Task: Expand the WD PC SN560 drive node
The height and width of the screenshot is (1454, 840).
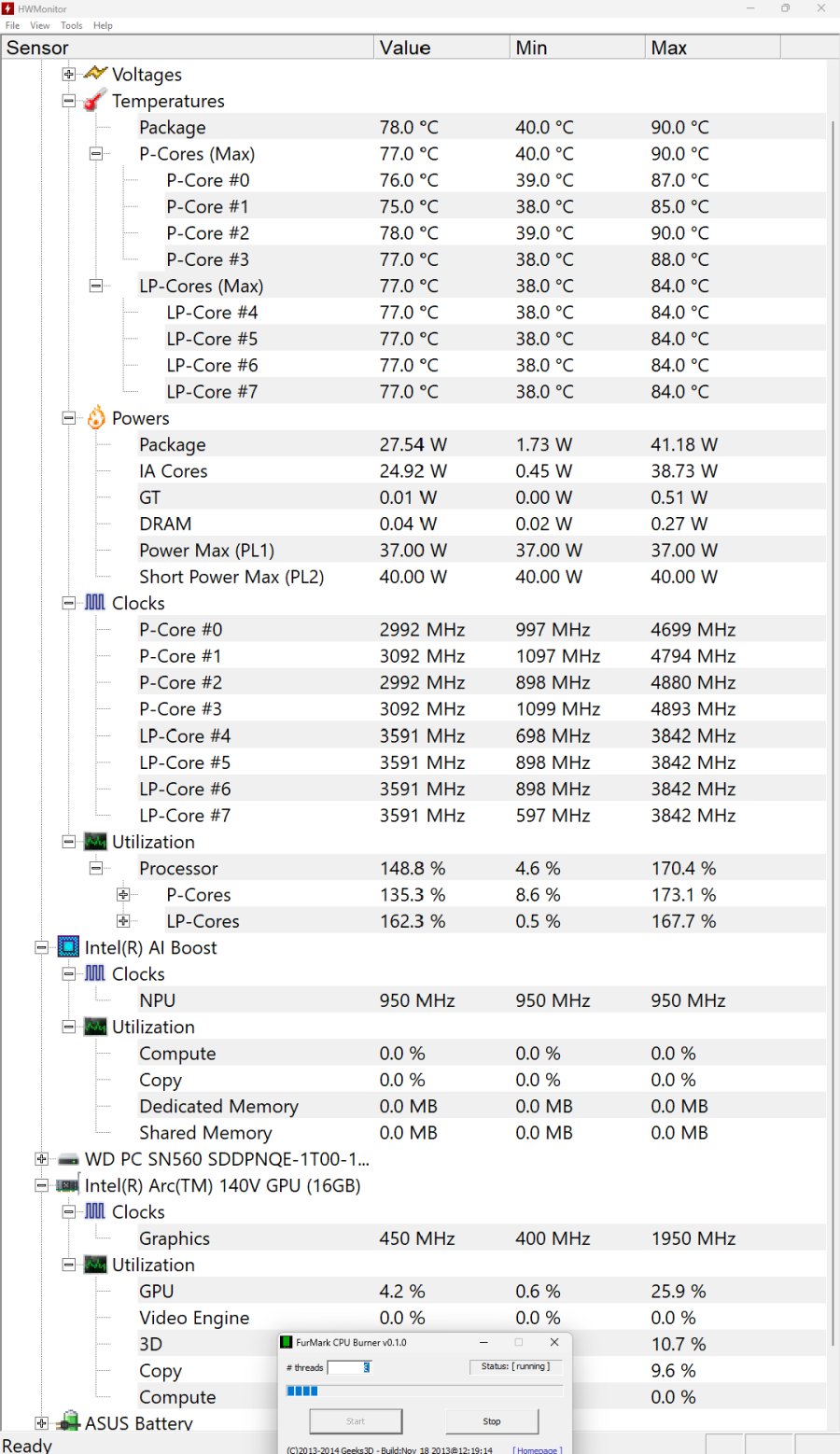Action: [41, 1159]
